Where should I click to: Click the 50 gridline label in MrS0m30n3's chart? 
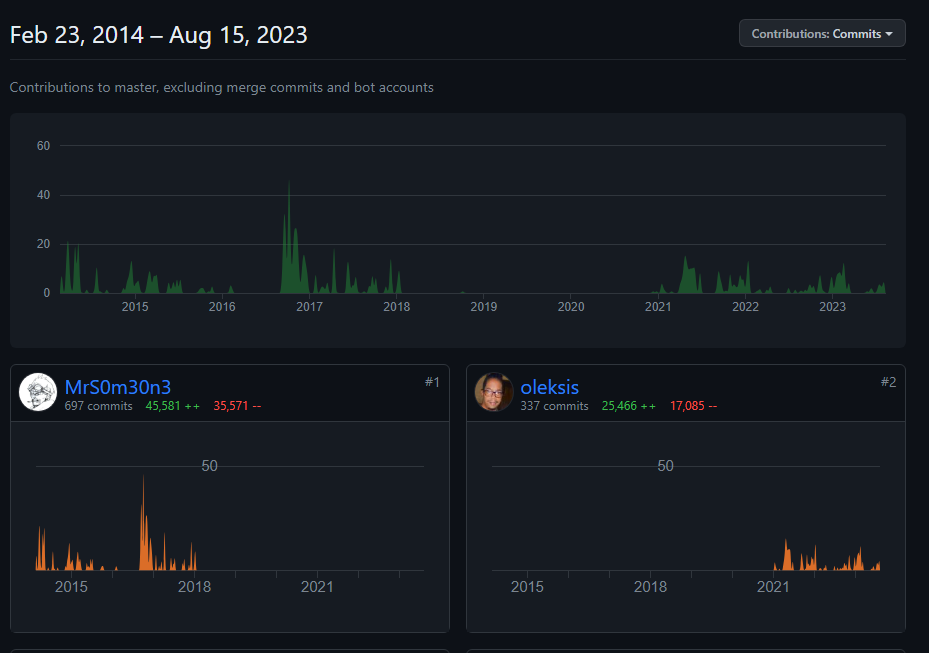pyautogui.click(x=209, y=466)
